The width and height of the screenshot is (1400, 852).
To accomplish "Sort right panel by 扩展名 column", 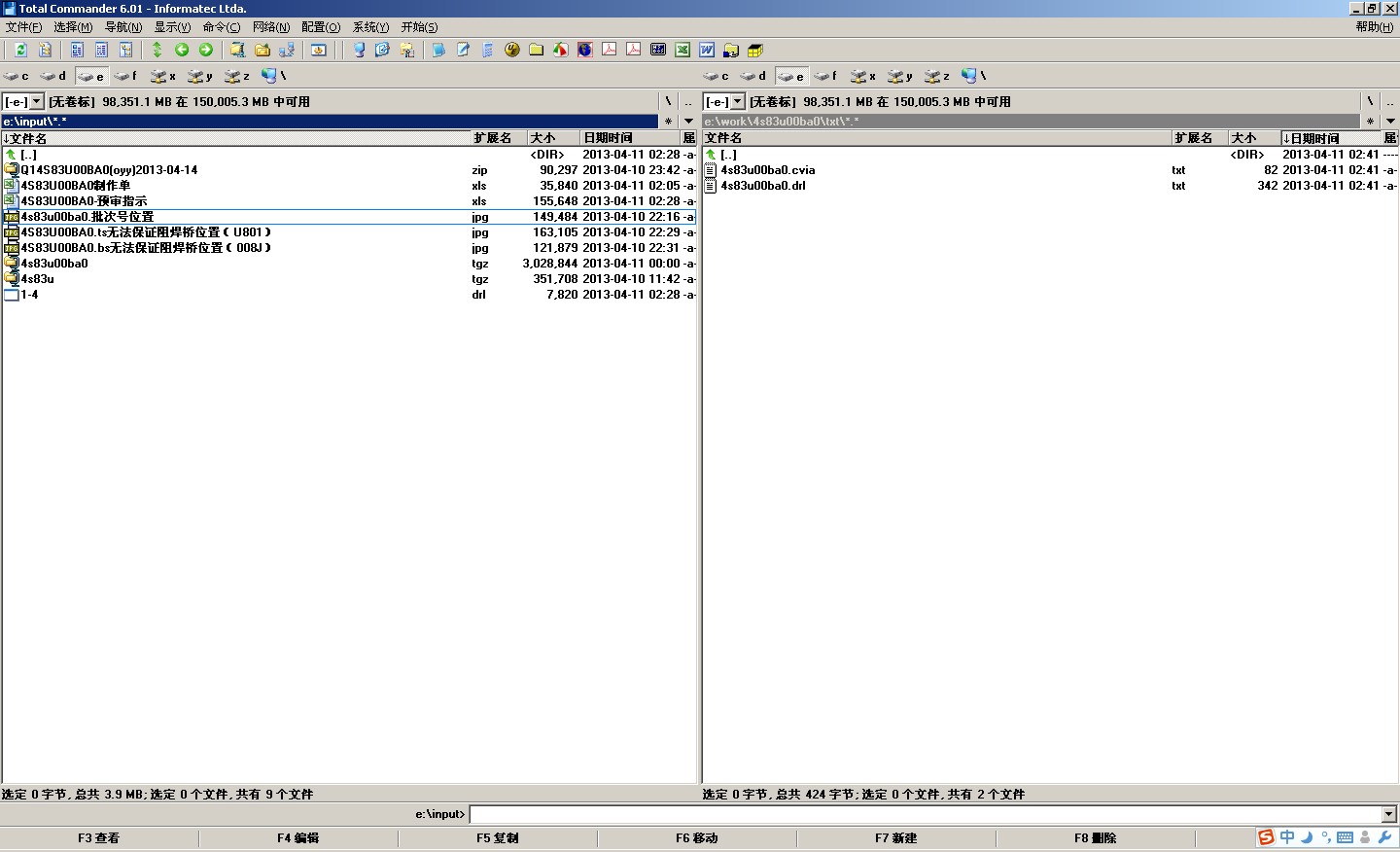I will (x=1200, y=138).
